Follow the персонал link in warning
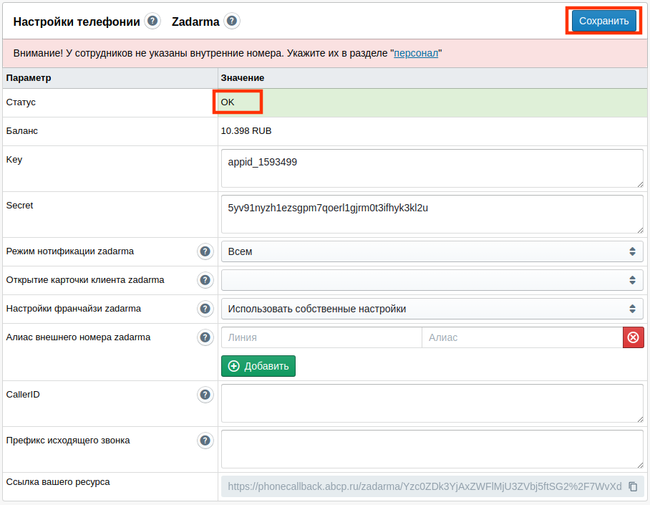 (416, 53)
